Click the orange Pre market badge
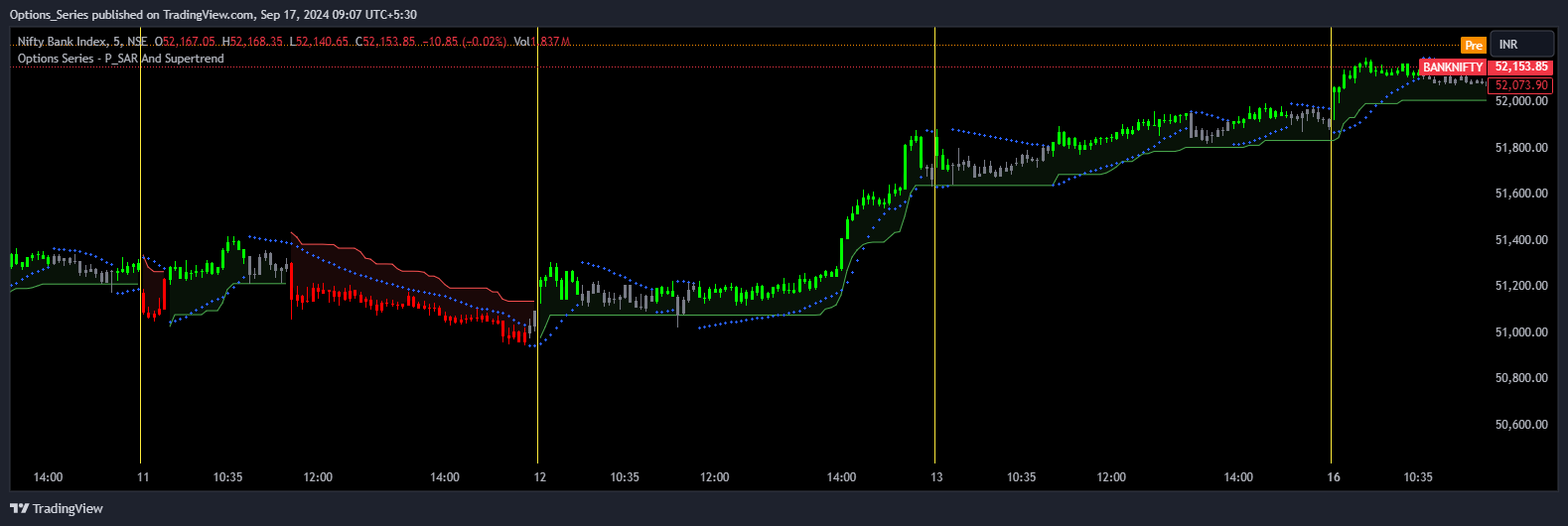This screenshot has height=526, width=1568. (x=1473, y=45)
